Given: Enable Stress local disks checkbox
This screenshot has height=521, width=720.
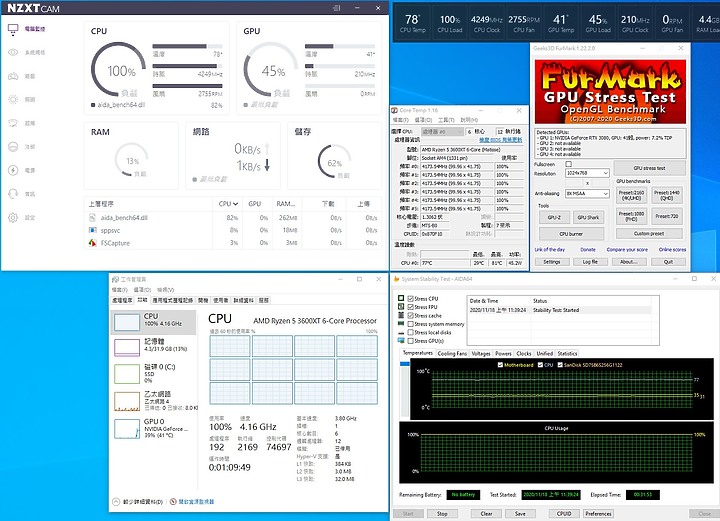Looking at the screenshot, I should tap(411, 332).
